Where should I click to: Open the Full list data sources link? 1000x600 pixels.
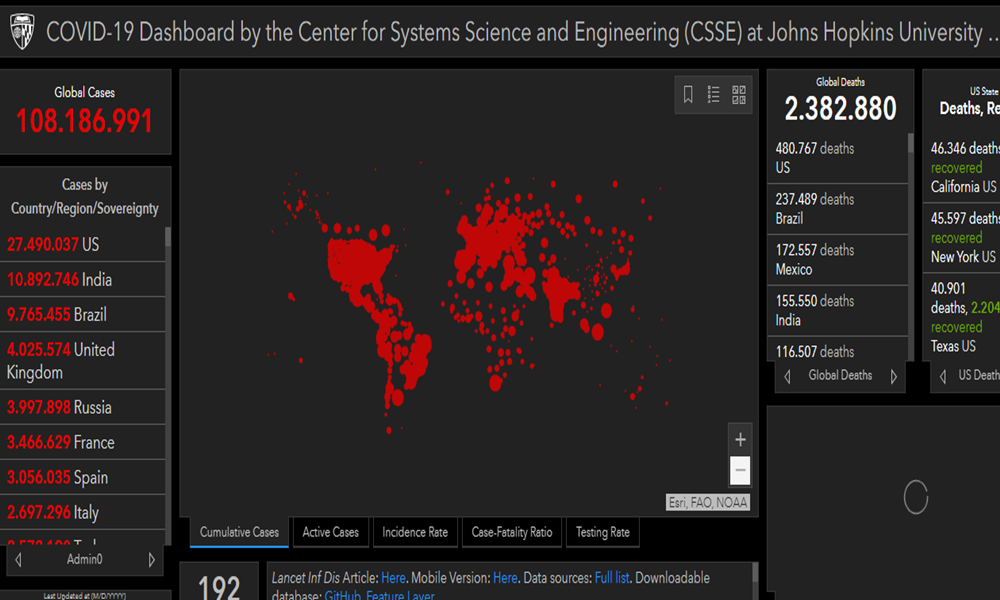(612, 578)
